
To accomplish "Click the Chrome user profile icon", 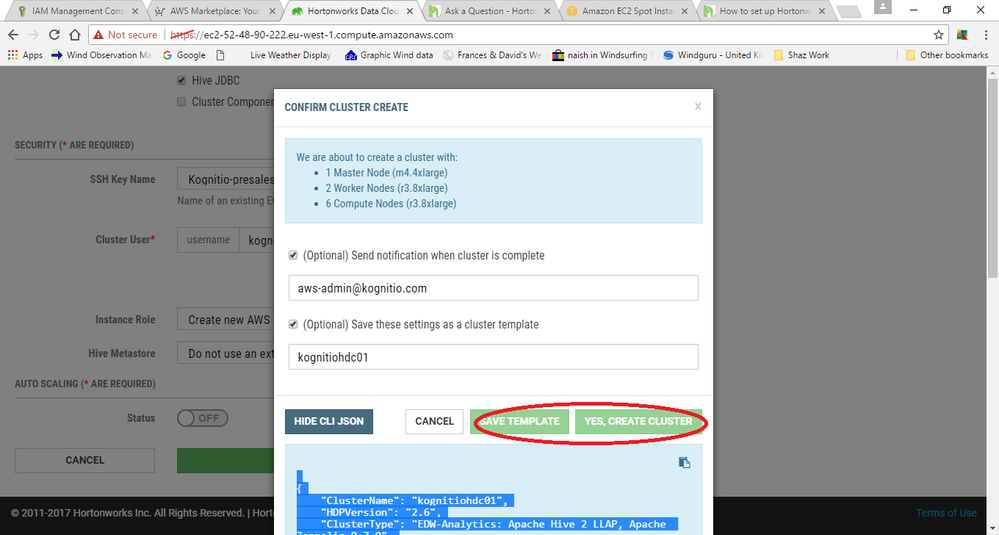I will click(883, 6).
